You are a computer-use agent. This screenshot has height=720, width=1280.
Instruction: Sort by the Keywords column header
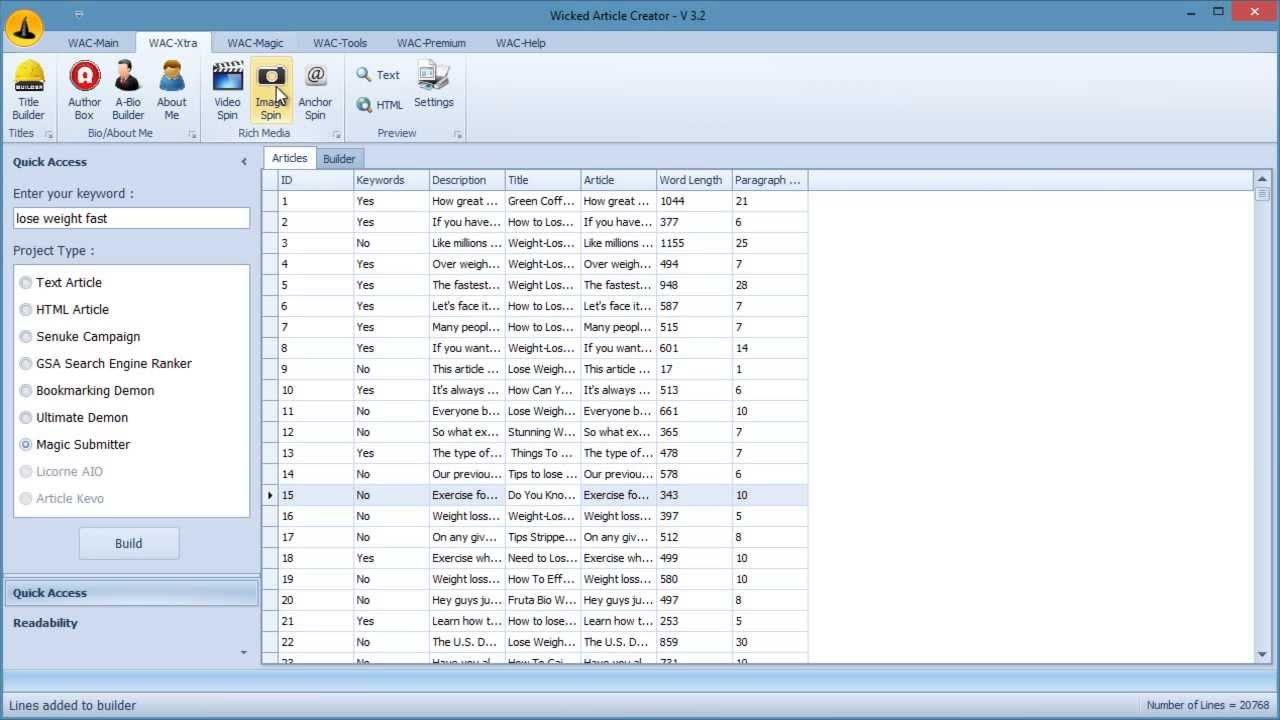(x=391, y=180)
